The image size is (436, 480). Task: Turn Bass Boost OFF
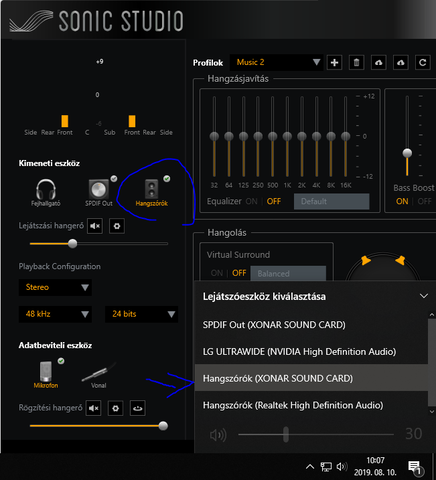pyautogui.click(x=425, y=201)
